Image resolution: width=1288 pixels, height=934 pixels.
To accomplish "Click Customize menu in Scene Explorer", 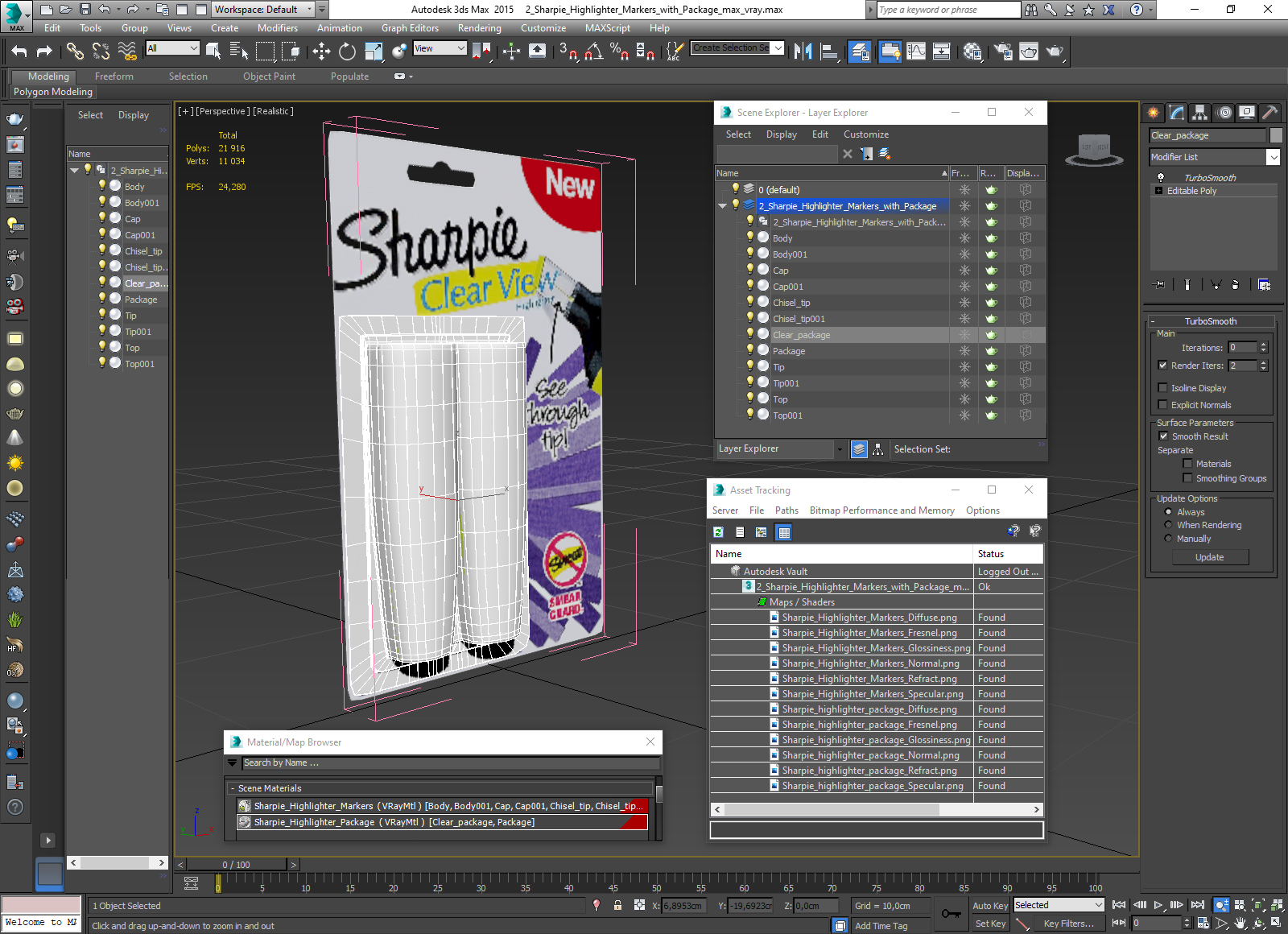I will (x=866, y=134).
